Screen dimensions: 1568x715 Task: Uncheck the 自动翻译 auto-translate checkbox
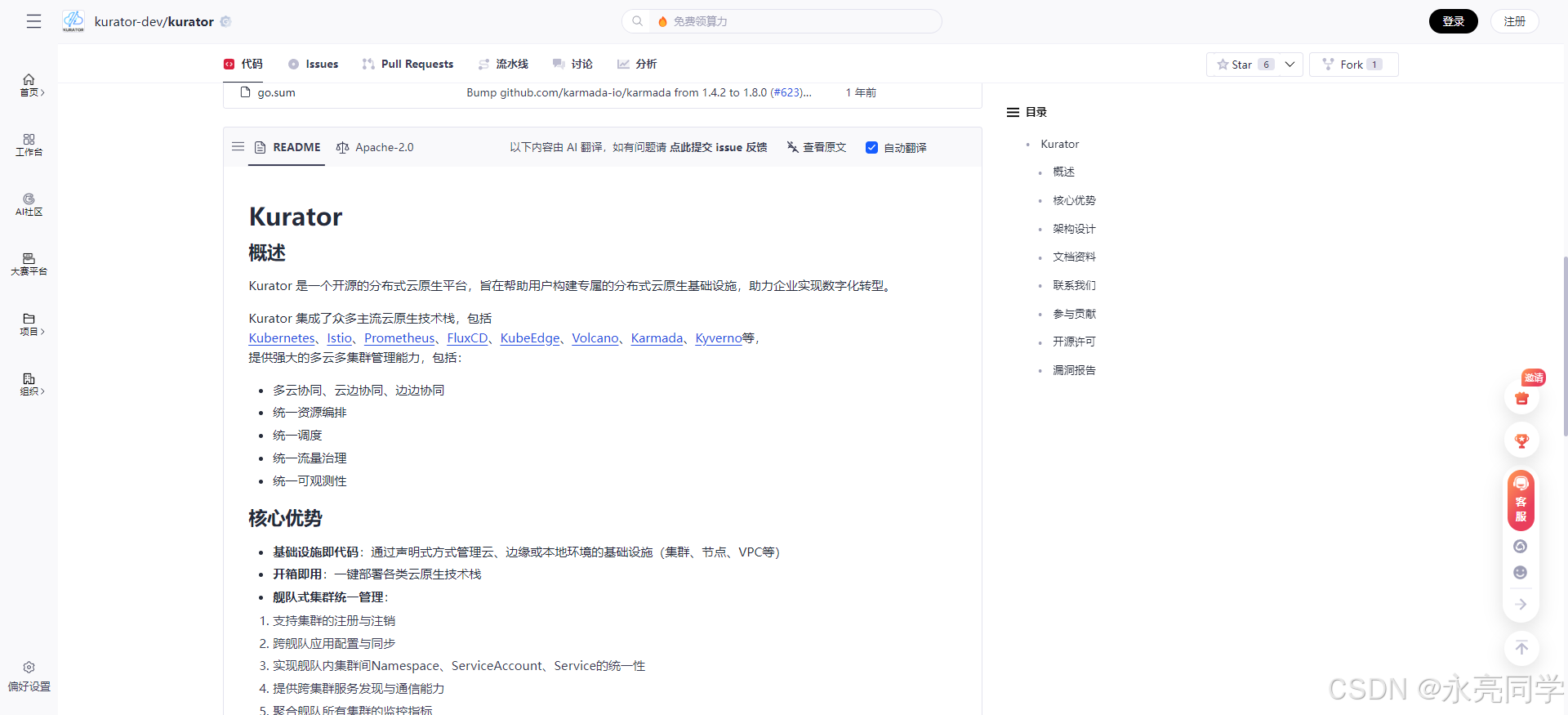point(871,147)
